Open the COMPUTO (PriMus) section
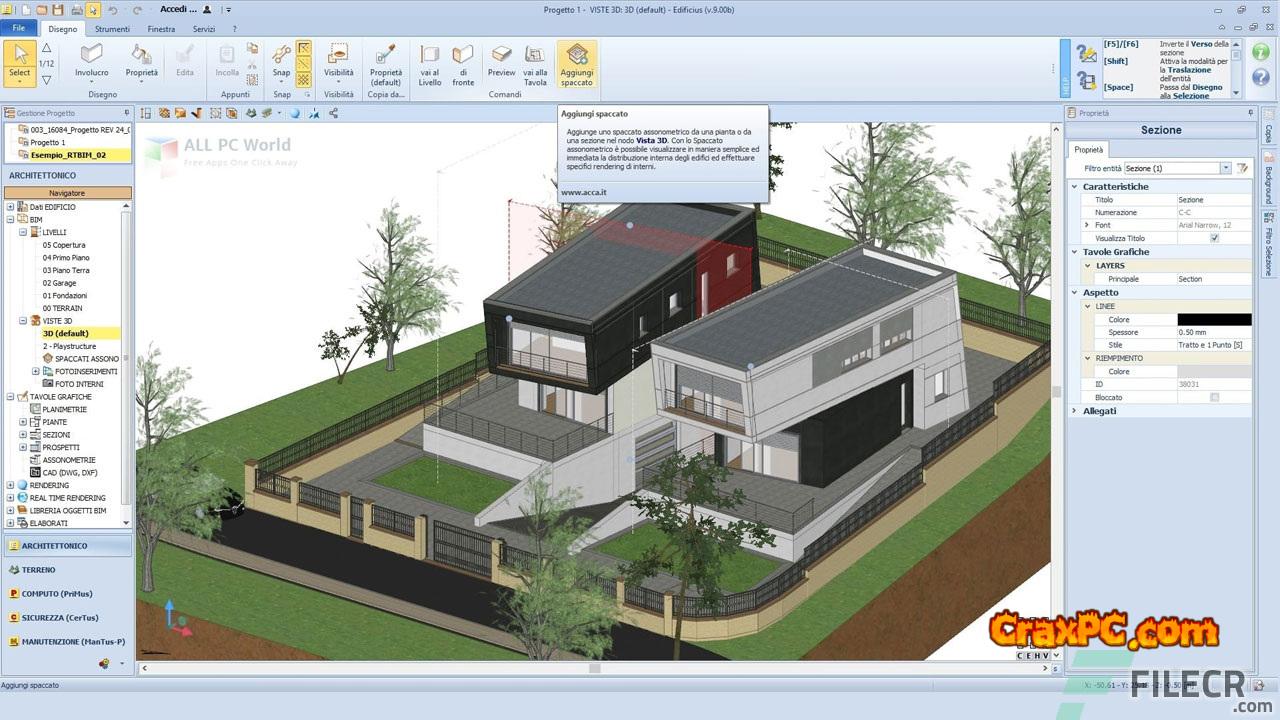Image resolution: width=1280 pixels, height=720 pixels. (x=67, y=594)
